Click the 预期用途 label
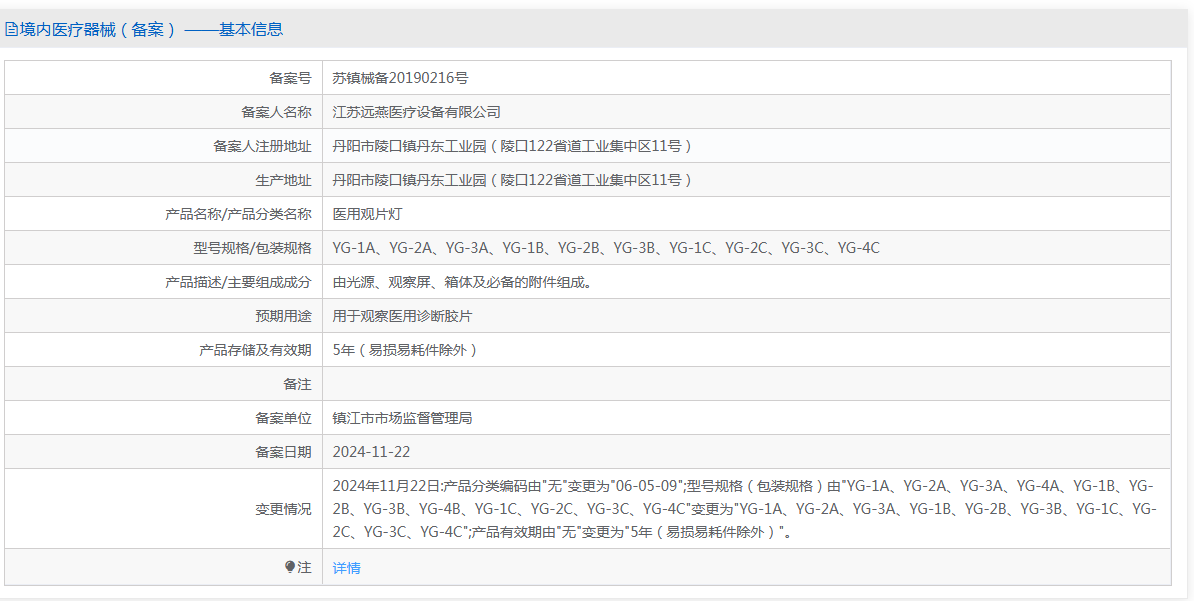 coord(283,316)
